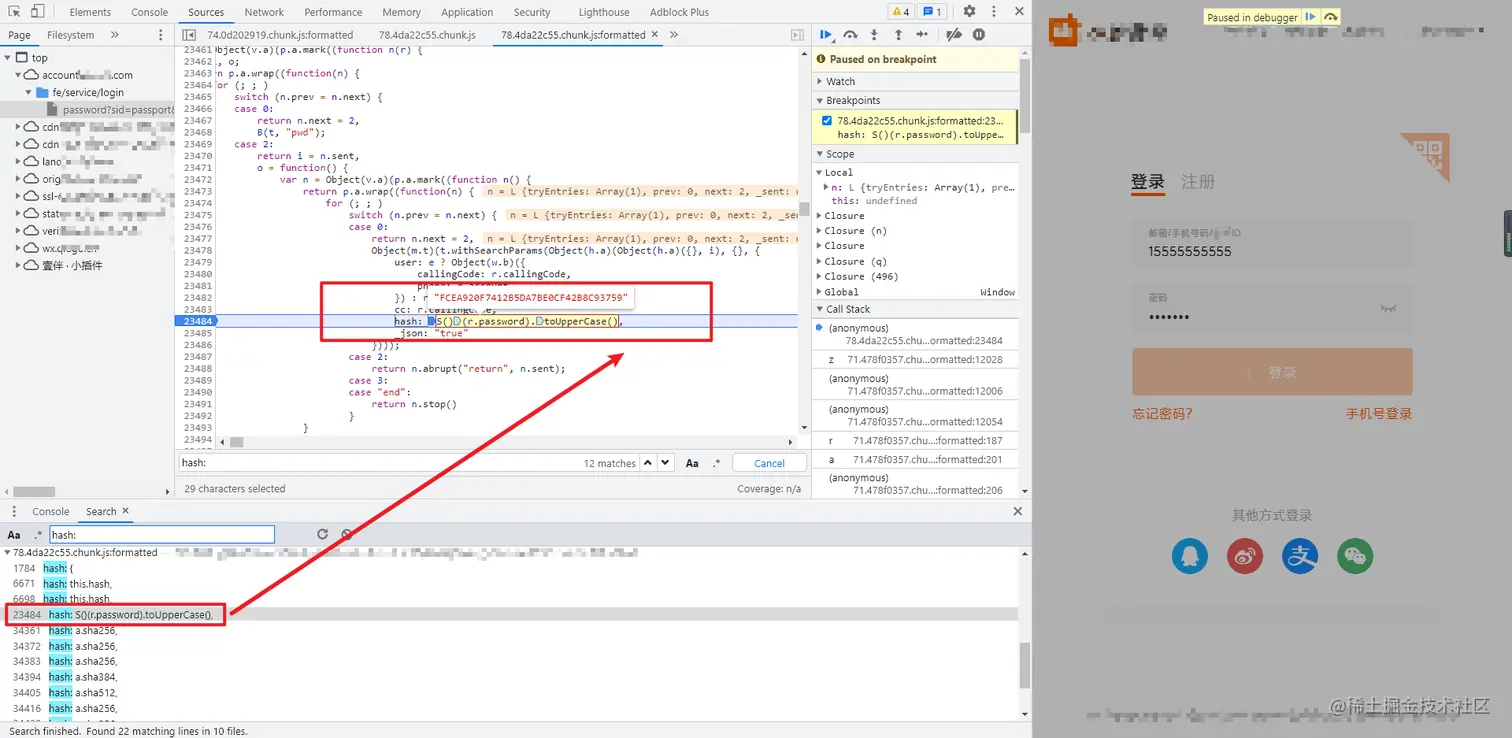Open the Lighthouse tab
Viewport: 1512px width, 738px height.
pyautogui.click(x=604, y=12)
